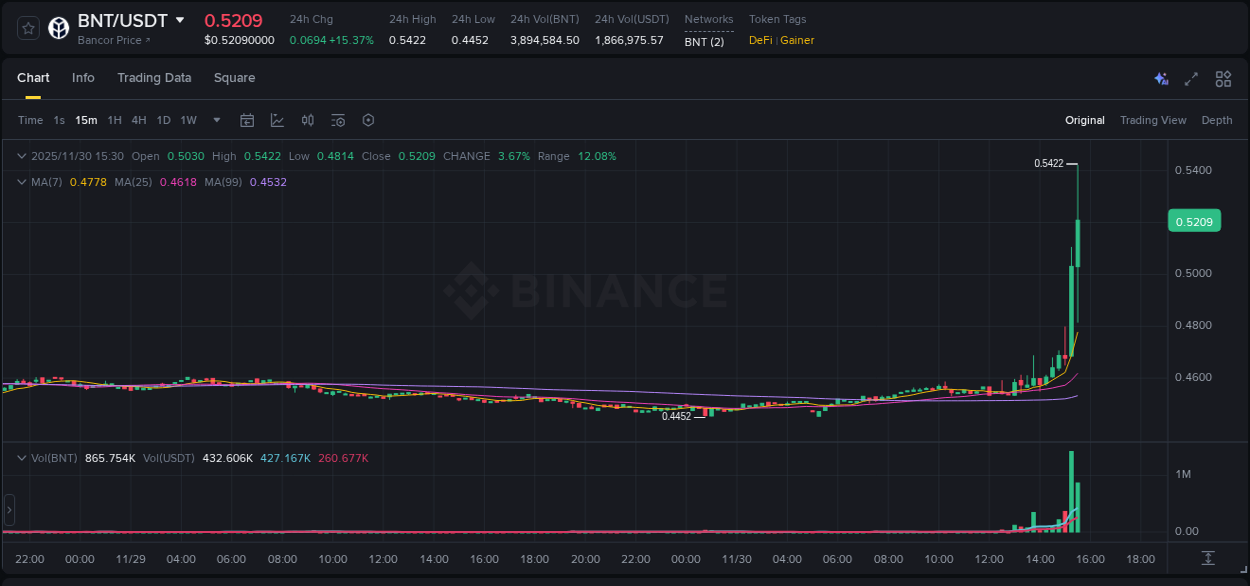Click the green 0.5209 price label
This screenshot has height=586, width=1250.
point(1195,220)
